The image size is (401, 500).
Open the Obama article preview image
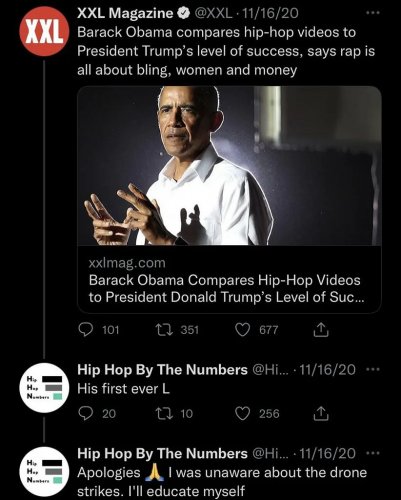229,166
